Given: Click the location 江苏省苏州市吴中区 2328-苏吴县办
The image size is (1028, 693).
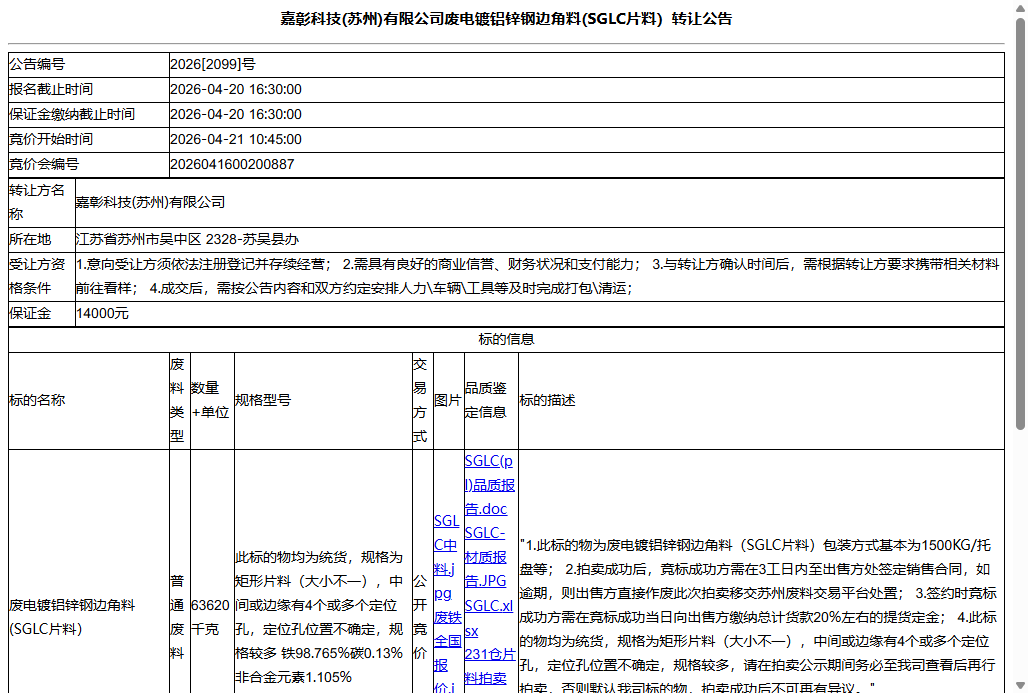Looking at the screenshot, I should [x=187, y=239].
